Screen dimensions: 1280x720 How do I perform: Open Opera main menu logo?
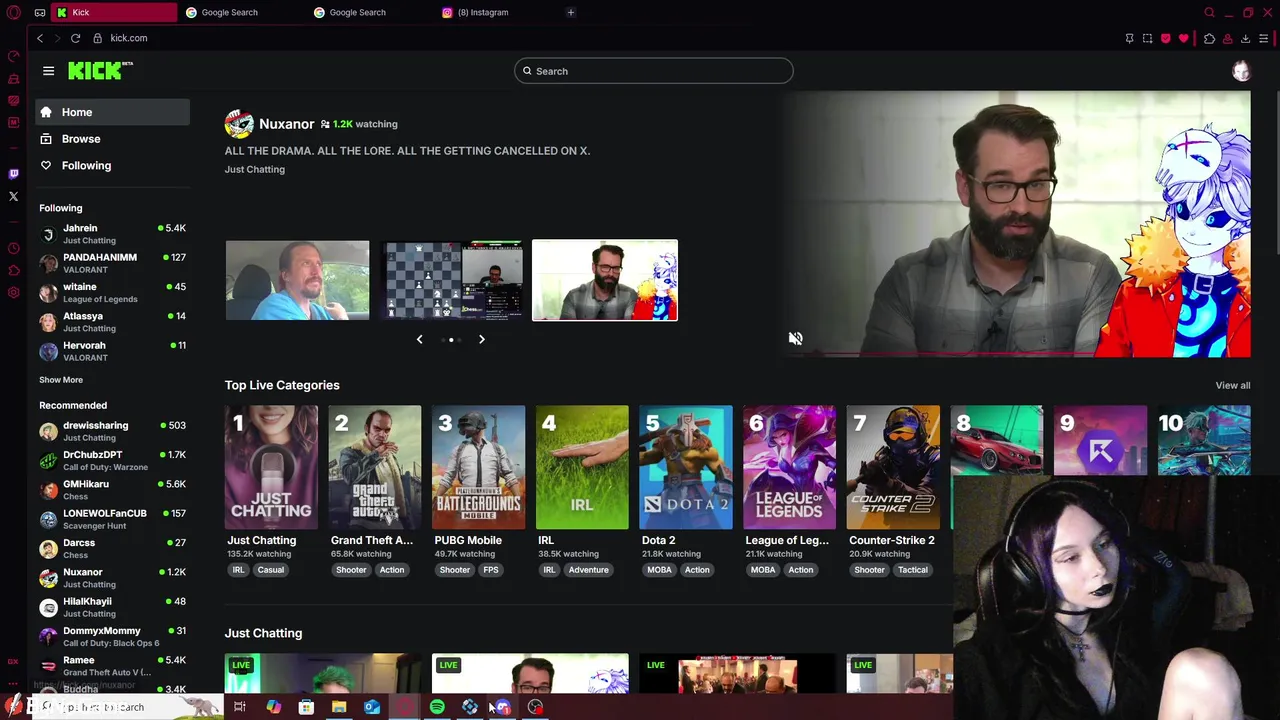[x=14, y=12]
